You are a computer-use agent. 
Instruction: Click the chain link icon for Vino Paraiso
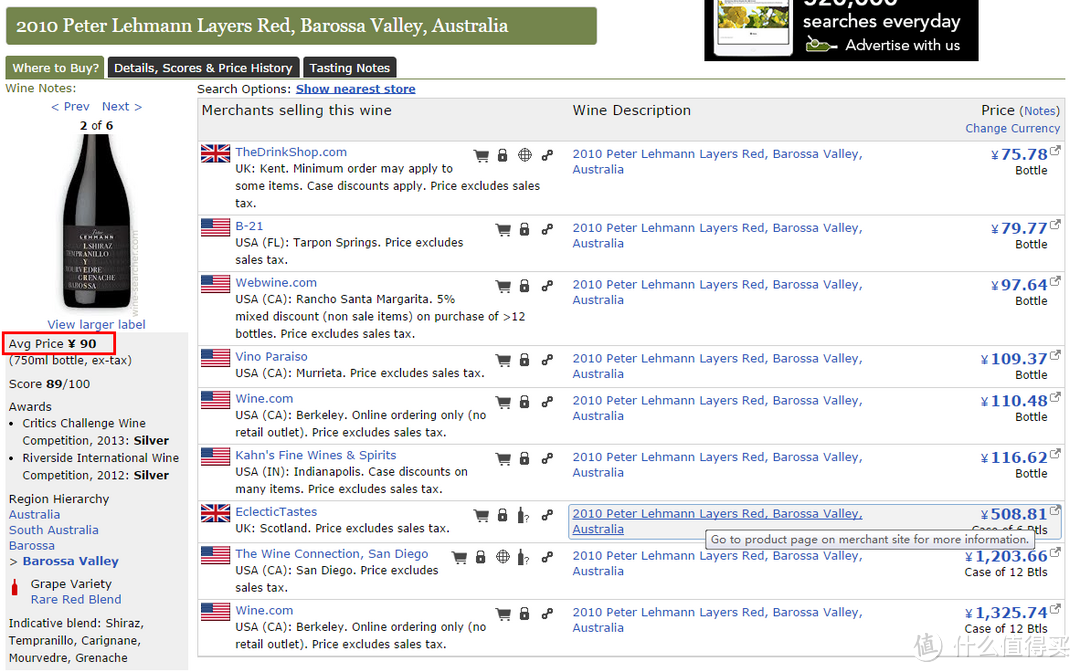[548, 359]
